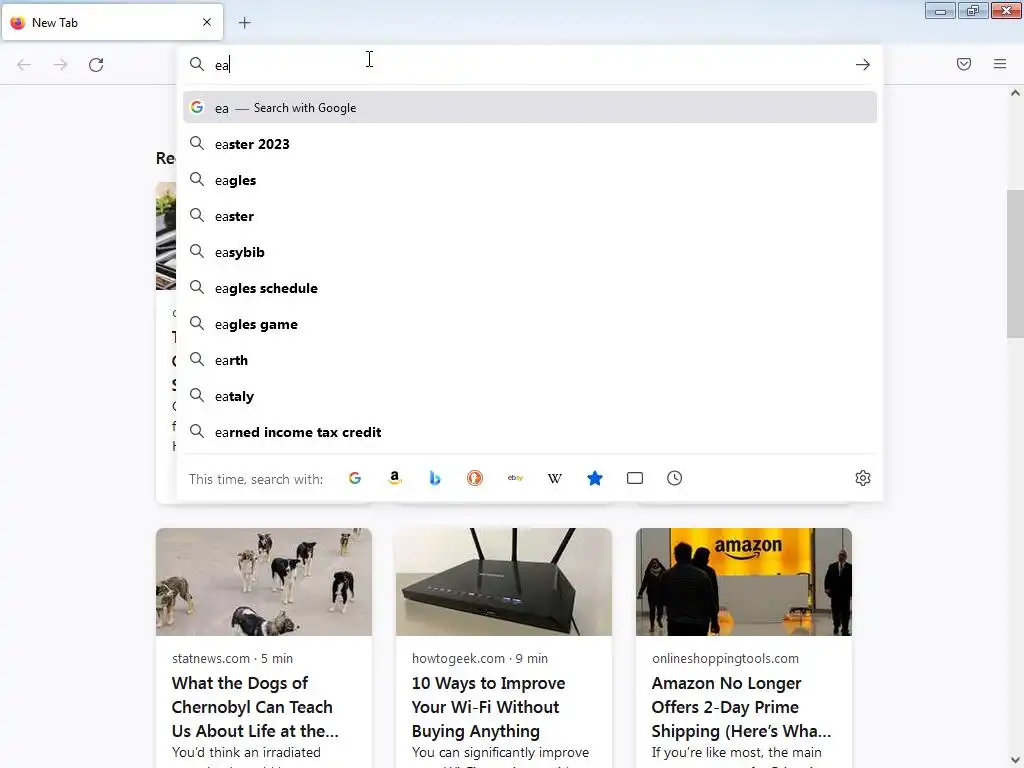
Task: Click the page vertical scrollbar thumb
Action: pos(1015,263)
